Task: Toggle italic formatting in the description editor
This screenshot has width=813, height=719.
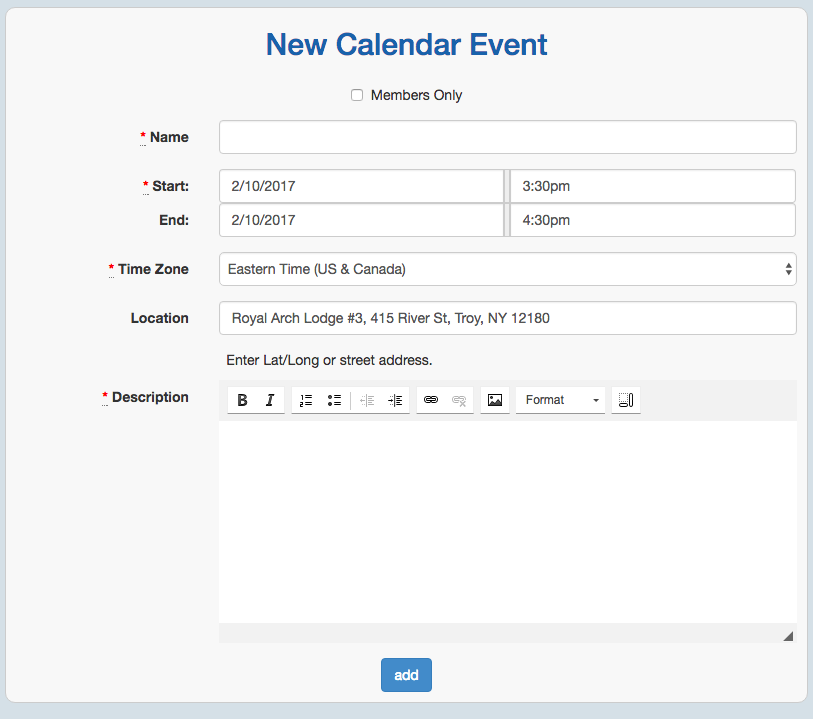Action: [270, 400]
